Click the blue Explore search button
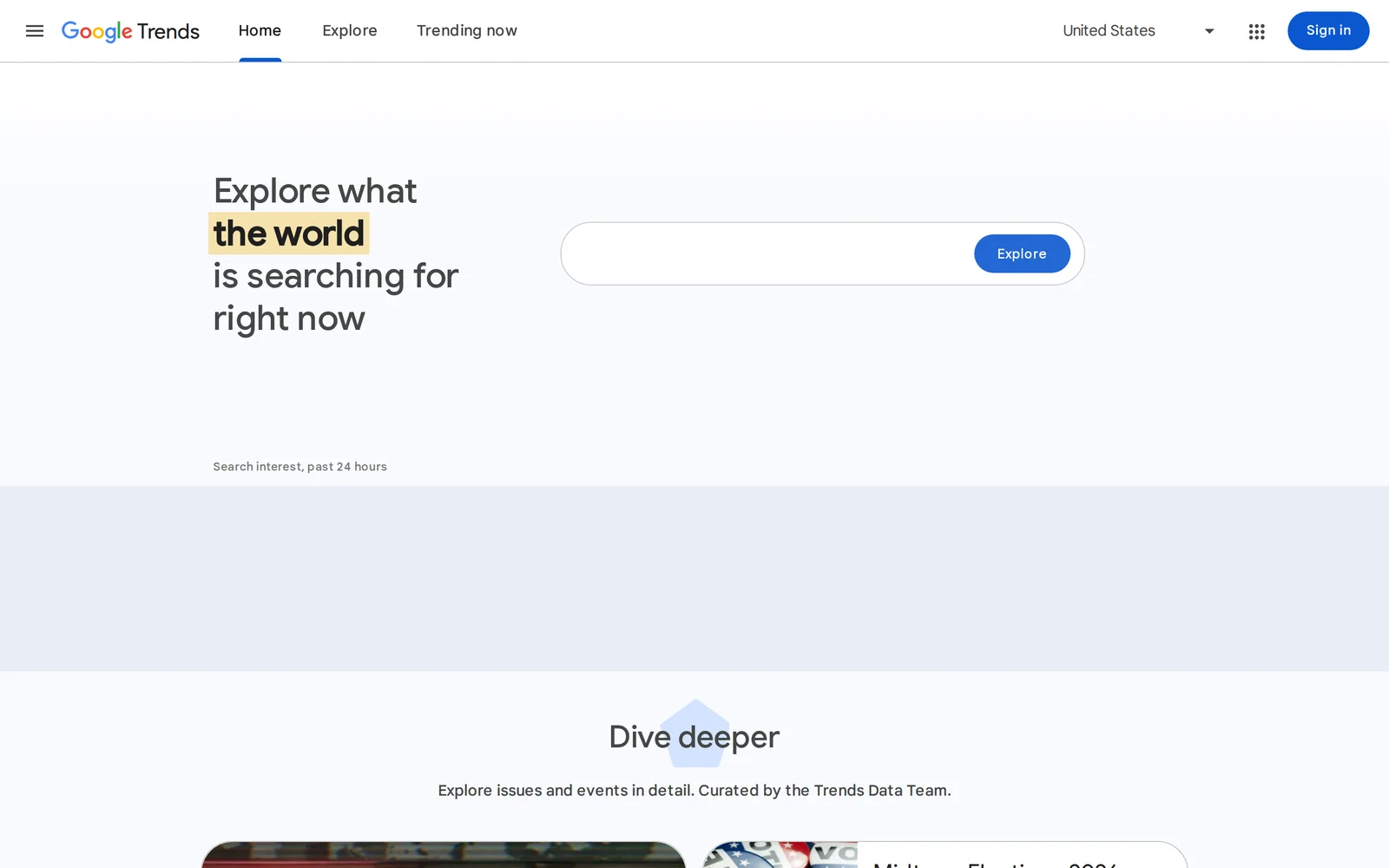This screenshot has height=868, width=1389. [x=1022, y=253]
